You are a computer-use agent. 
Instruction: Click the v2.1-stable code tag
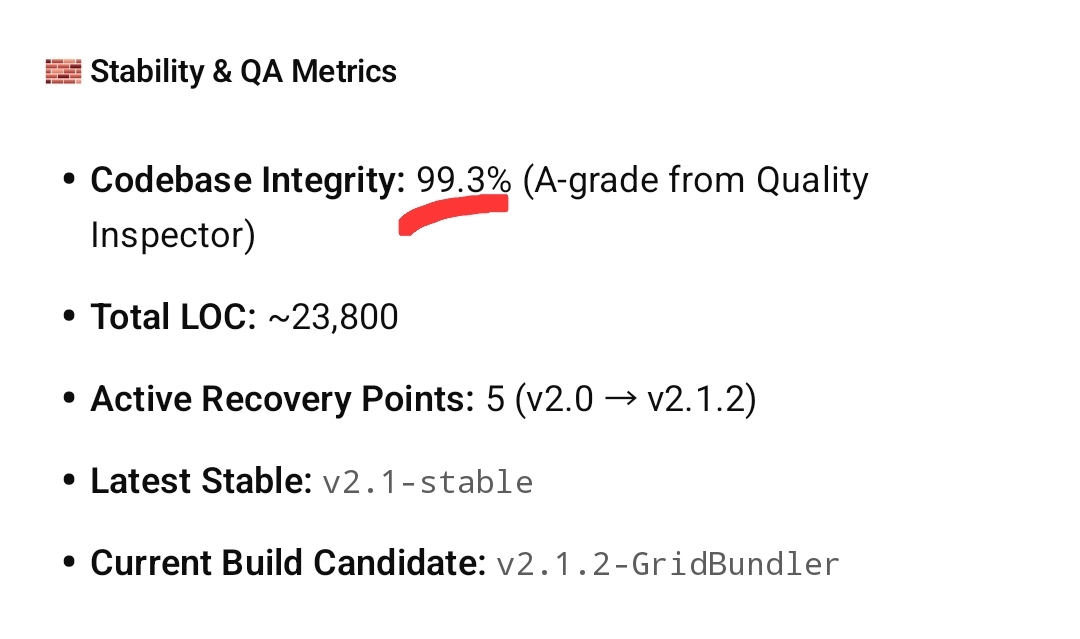(x=427, y=483)
